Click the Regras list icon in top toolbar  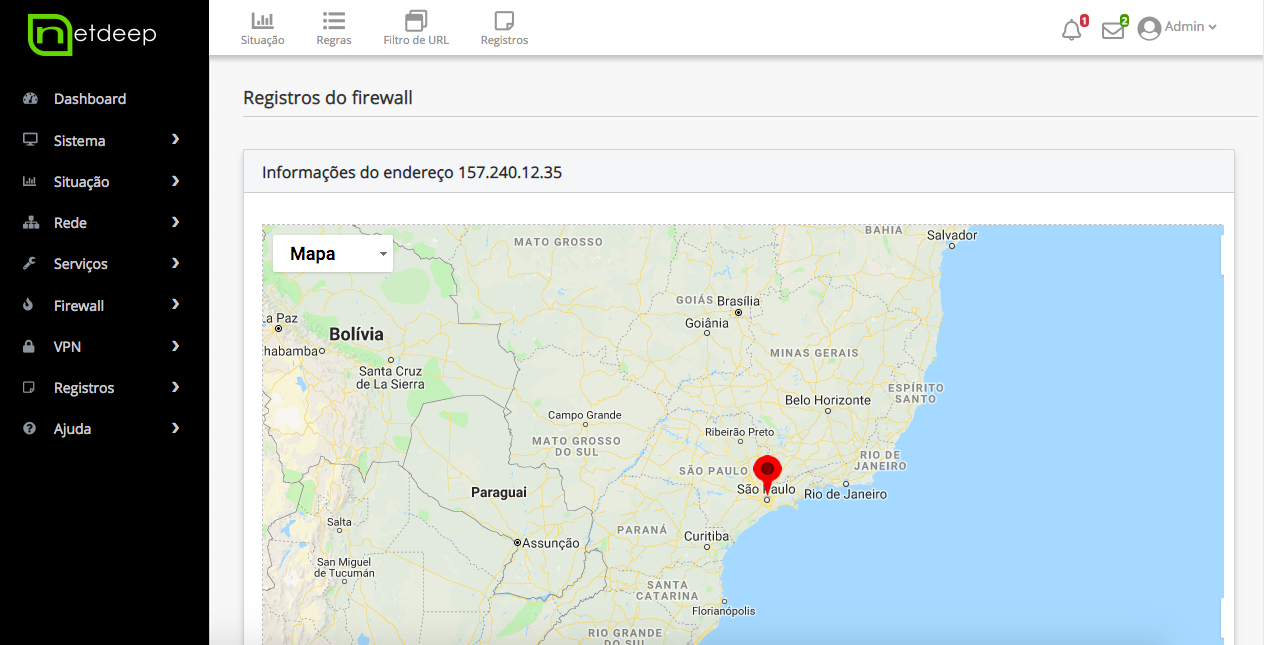click(333, 20)
